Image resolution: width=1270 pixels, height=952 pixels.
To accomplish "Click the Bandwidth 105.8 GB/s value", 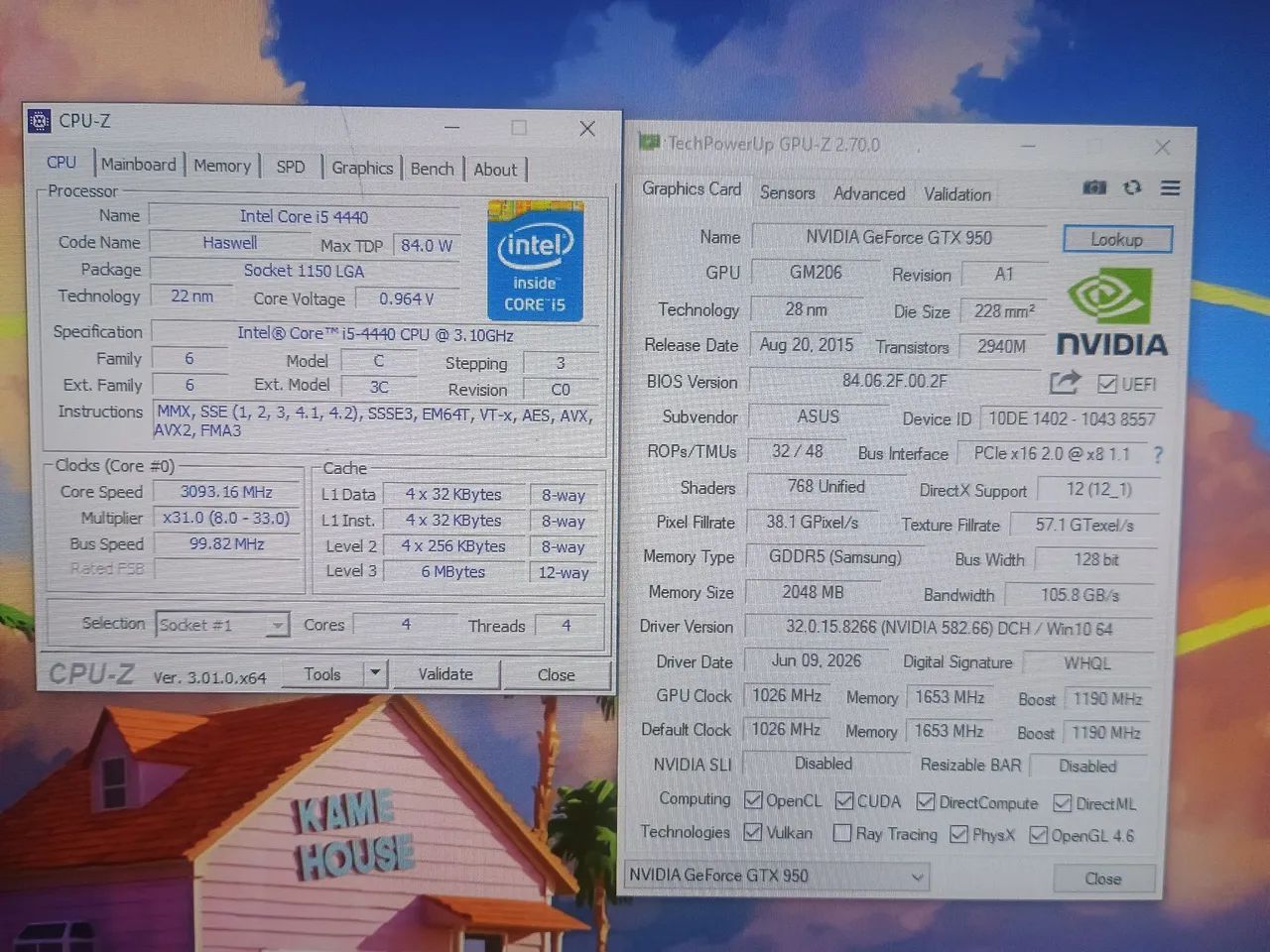I will click(x=1080, y=595).
